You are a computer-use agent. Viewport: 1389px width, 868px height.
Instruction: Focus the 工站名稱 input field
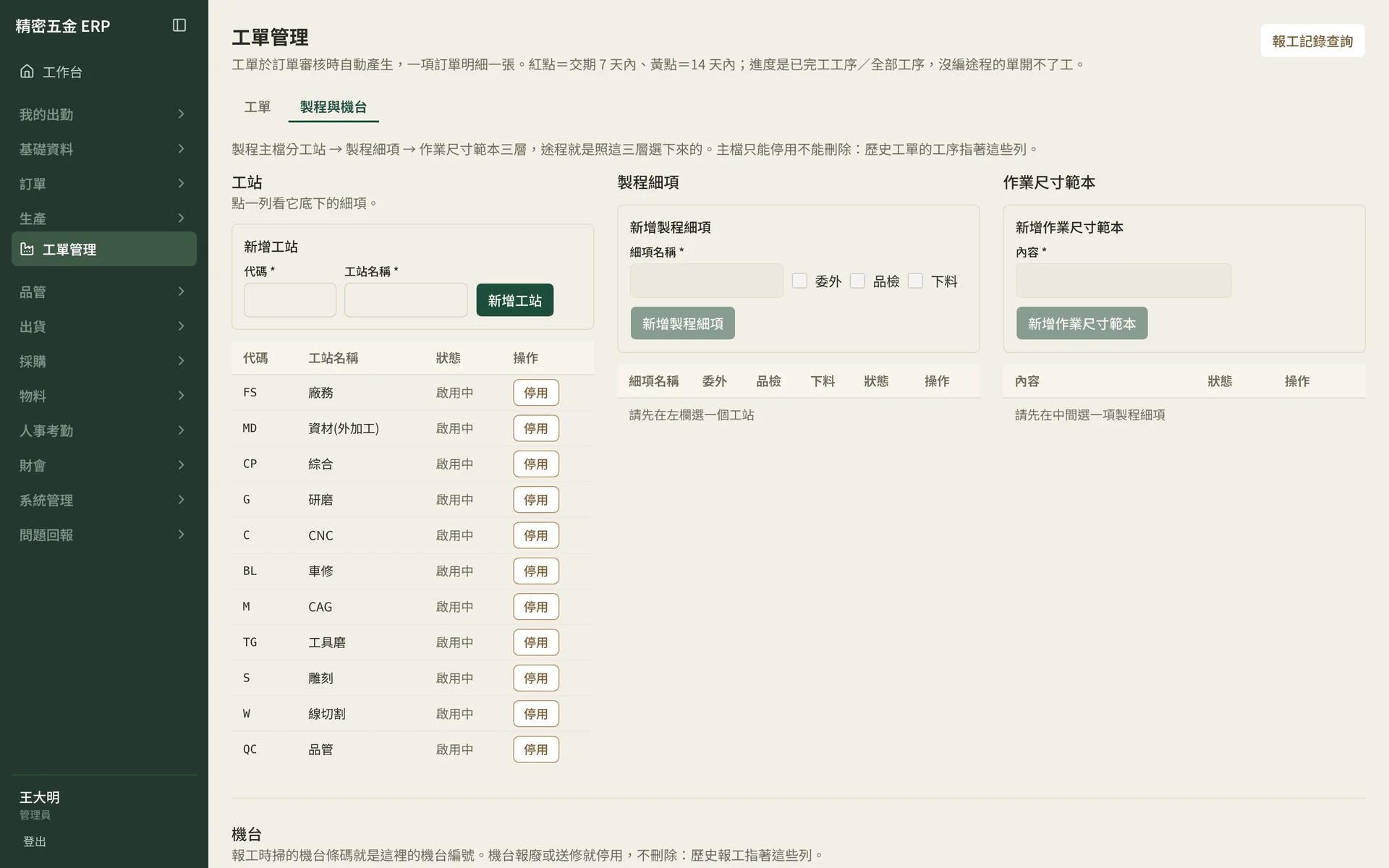coord(406,300)
